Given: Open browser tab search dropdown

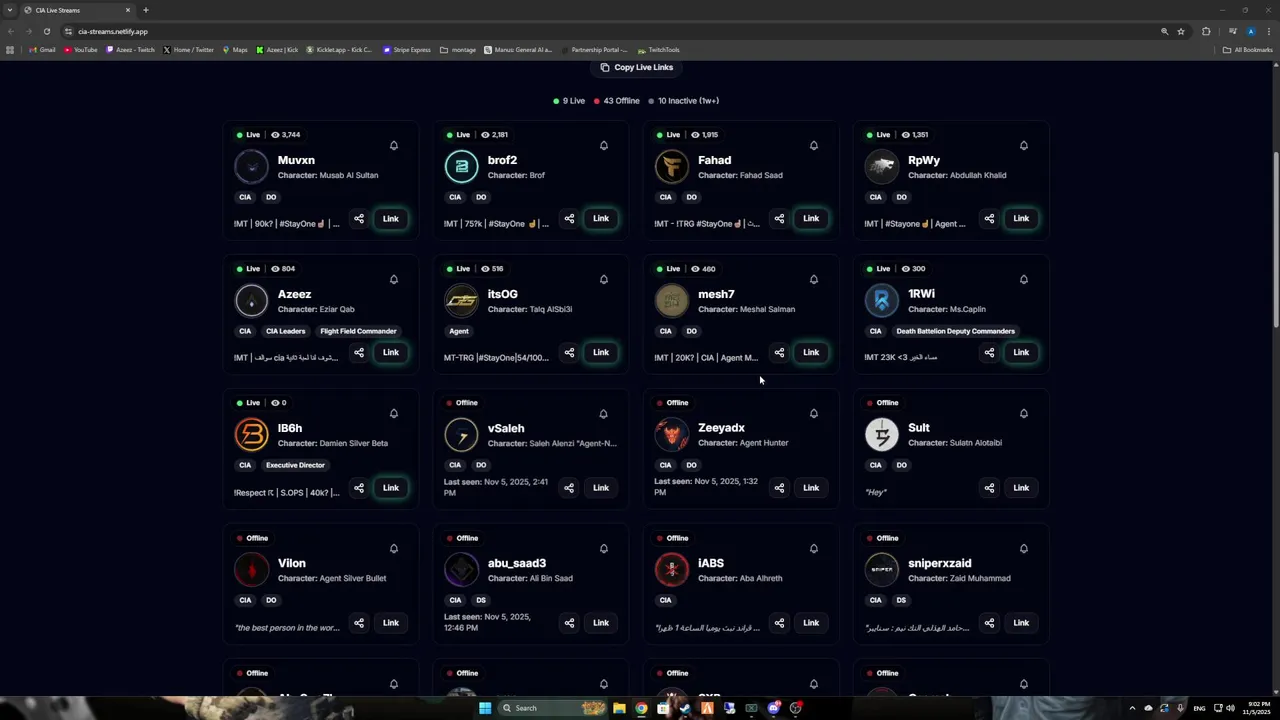Looking at the screenshot, I should [x=10, y=10].
